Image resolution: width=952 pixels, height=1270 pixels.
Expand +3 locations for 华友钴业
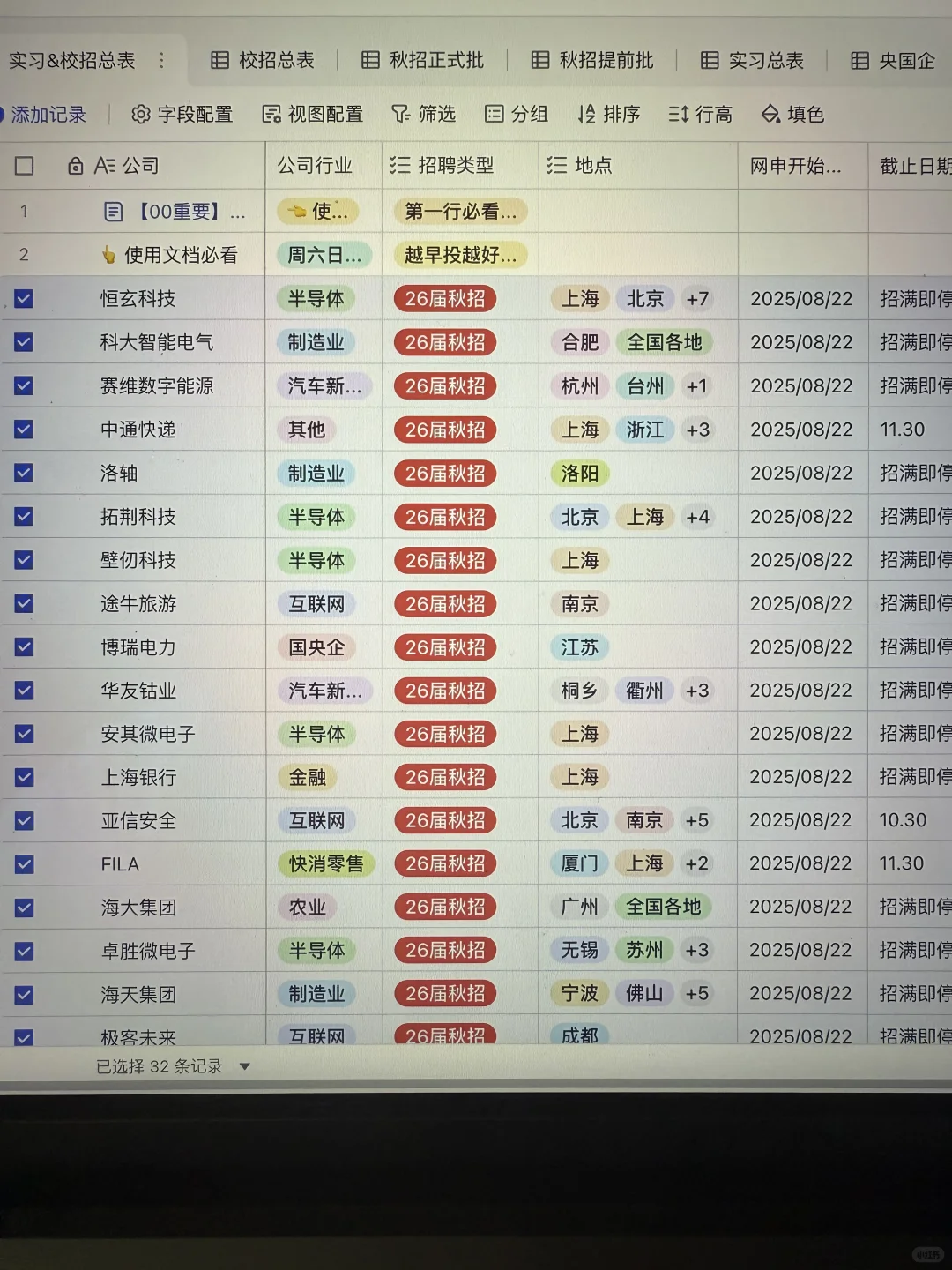point(697,690)
